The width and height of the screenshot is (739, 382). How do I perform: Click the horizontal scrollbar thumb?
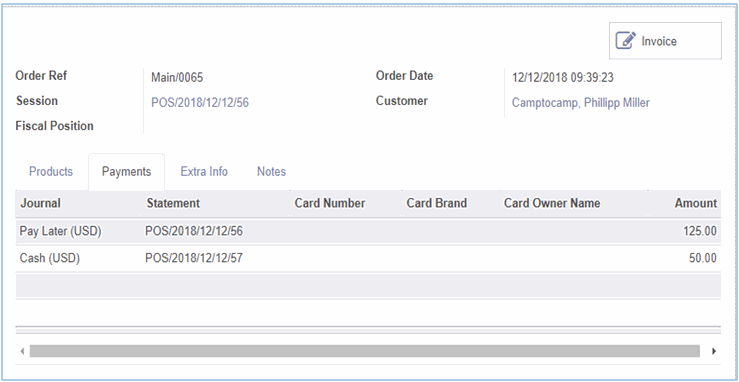pyautogui.click(x=364, y=351)
